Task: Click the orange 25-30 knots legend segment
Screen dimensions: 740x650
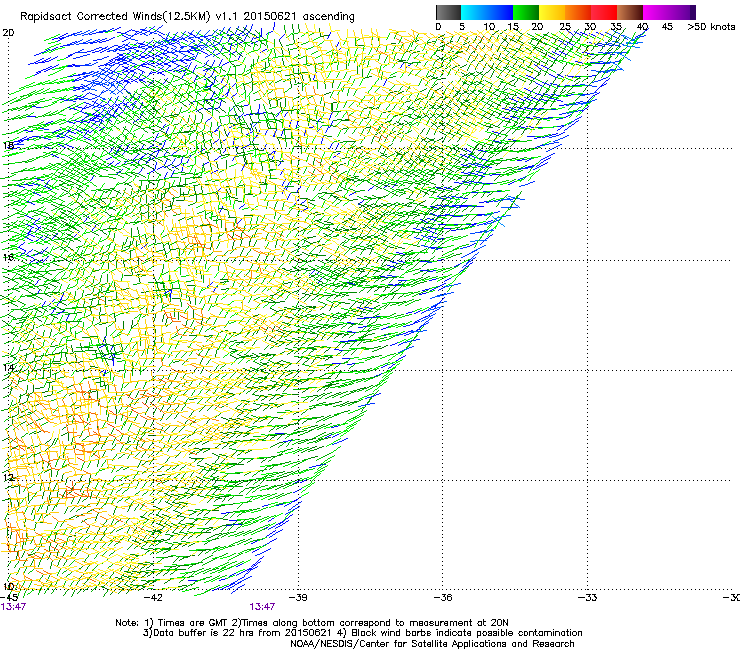Action: [578, 12]
